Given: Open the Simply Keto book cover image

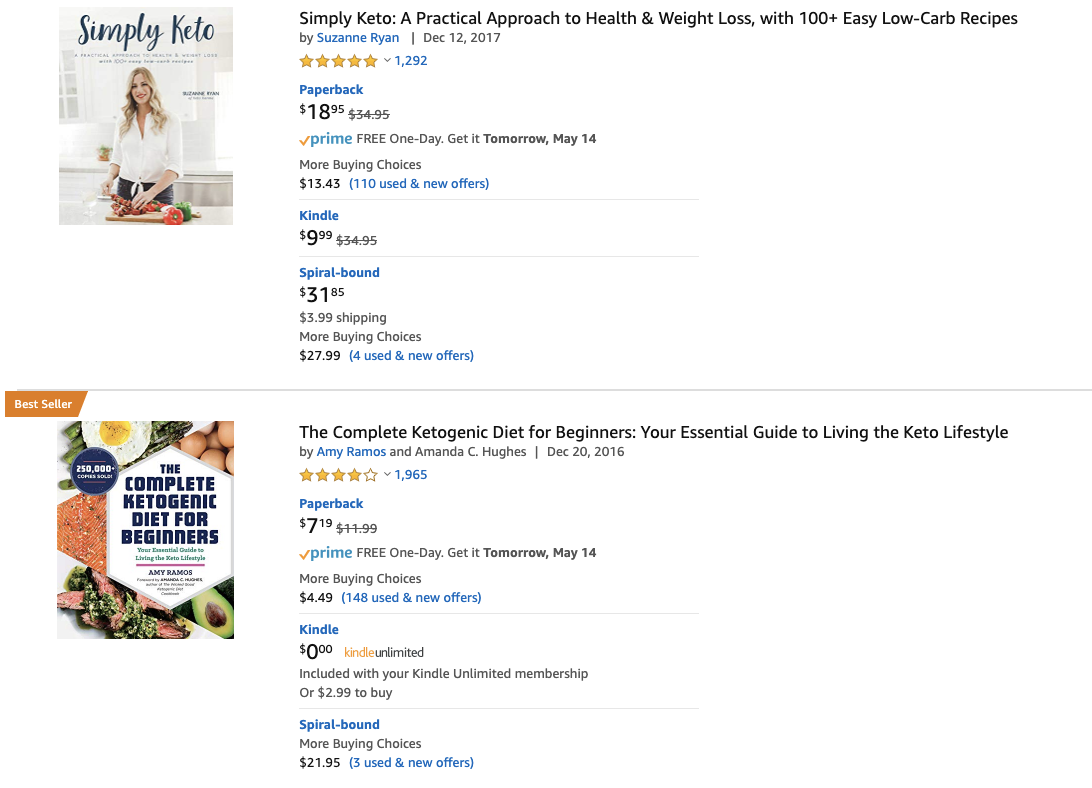Looking at the screenshot, I should click(146, 116).
